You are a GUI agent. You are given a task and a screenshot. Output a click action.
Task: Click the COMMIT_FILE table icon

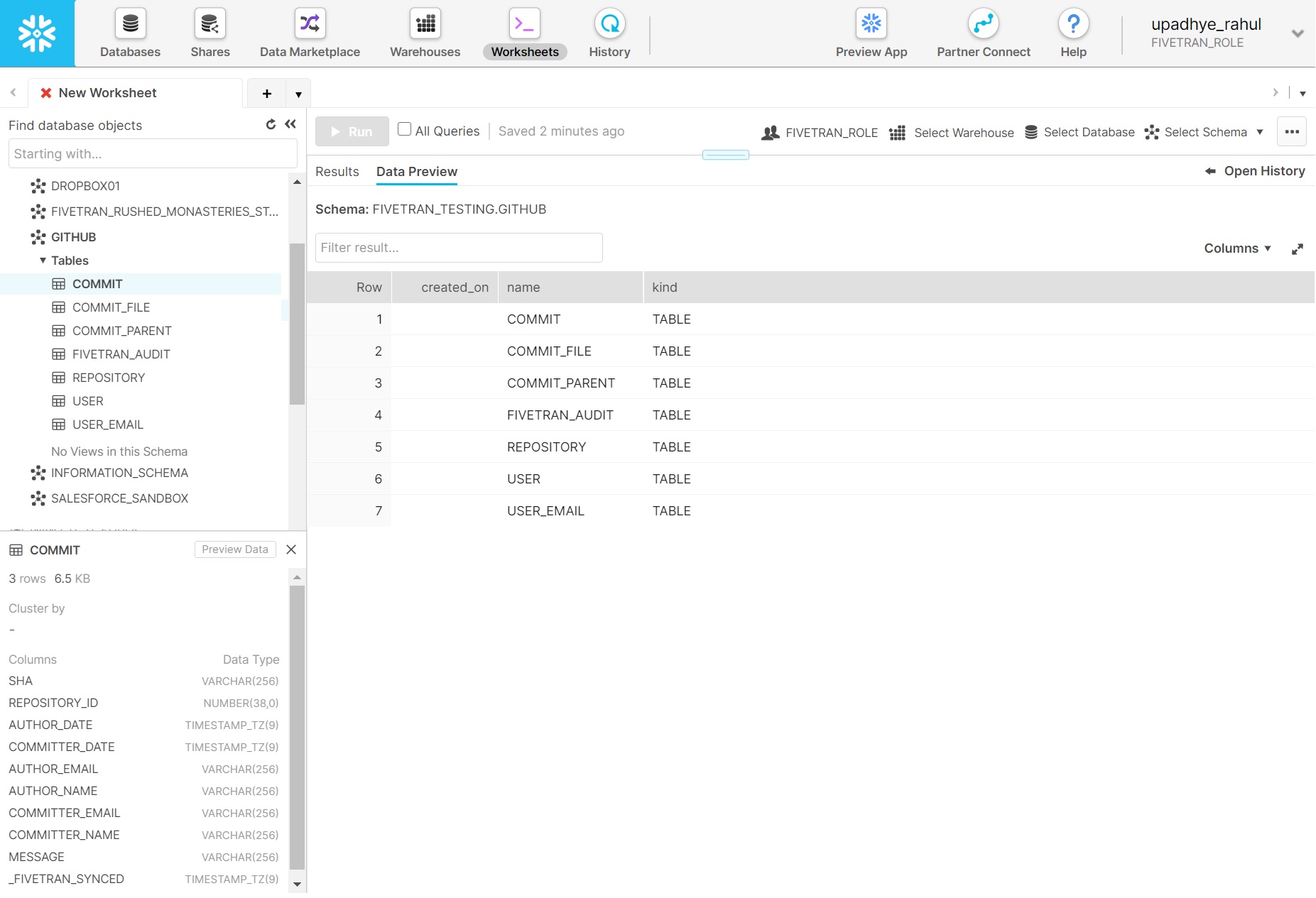click(x=59, y=307)
